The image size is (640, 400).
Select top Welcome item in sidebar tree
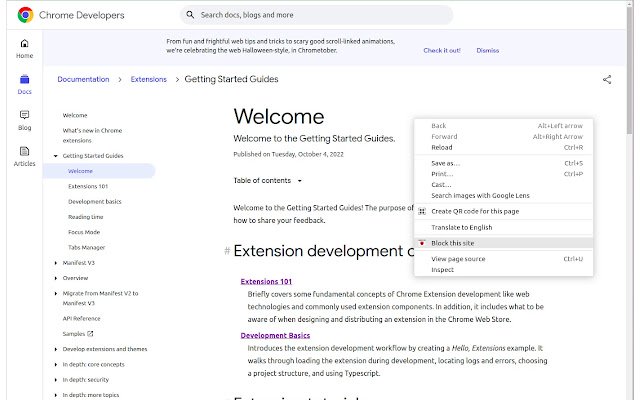(75, 116)
